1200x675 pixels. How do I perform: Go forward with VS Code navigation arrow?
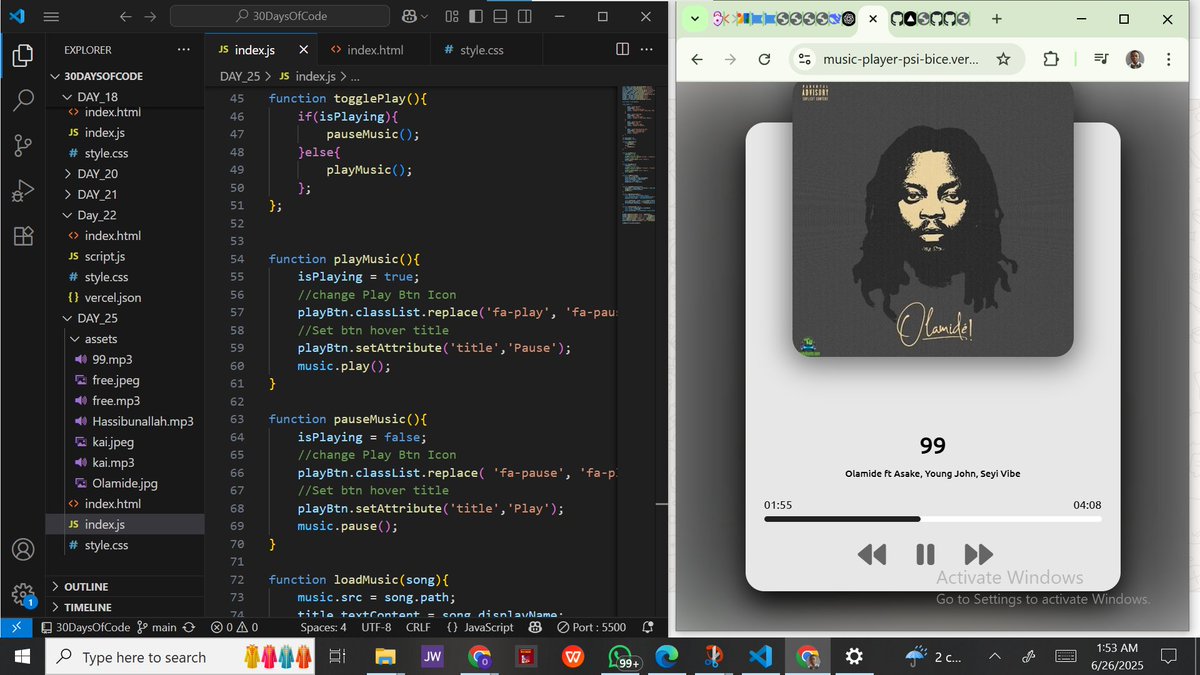click(150, 17)
